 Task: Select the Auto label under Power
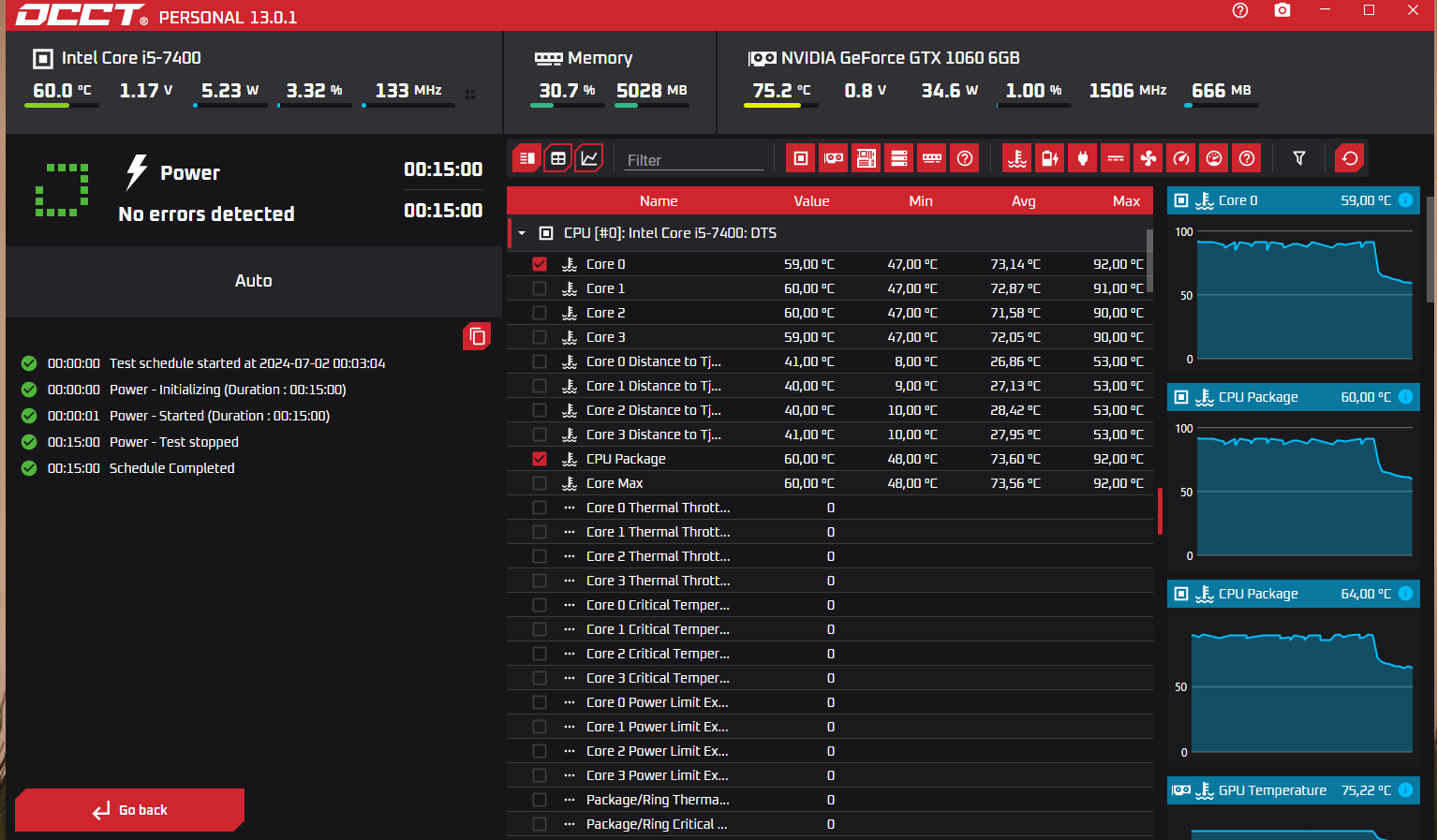click(254, 281)
